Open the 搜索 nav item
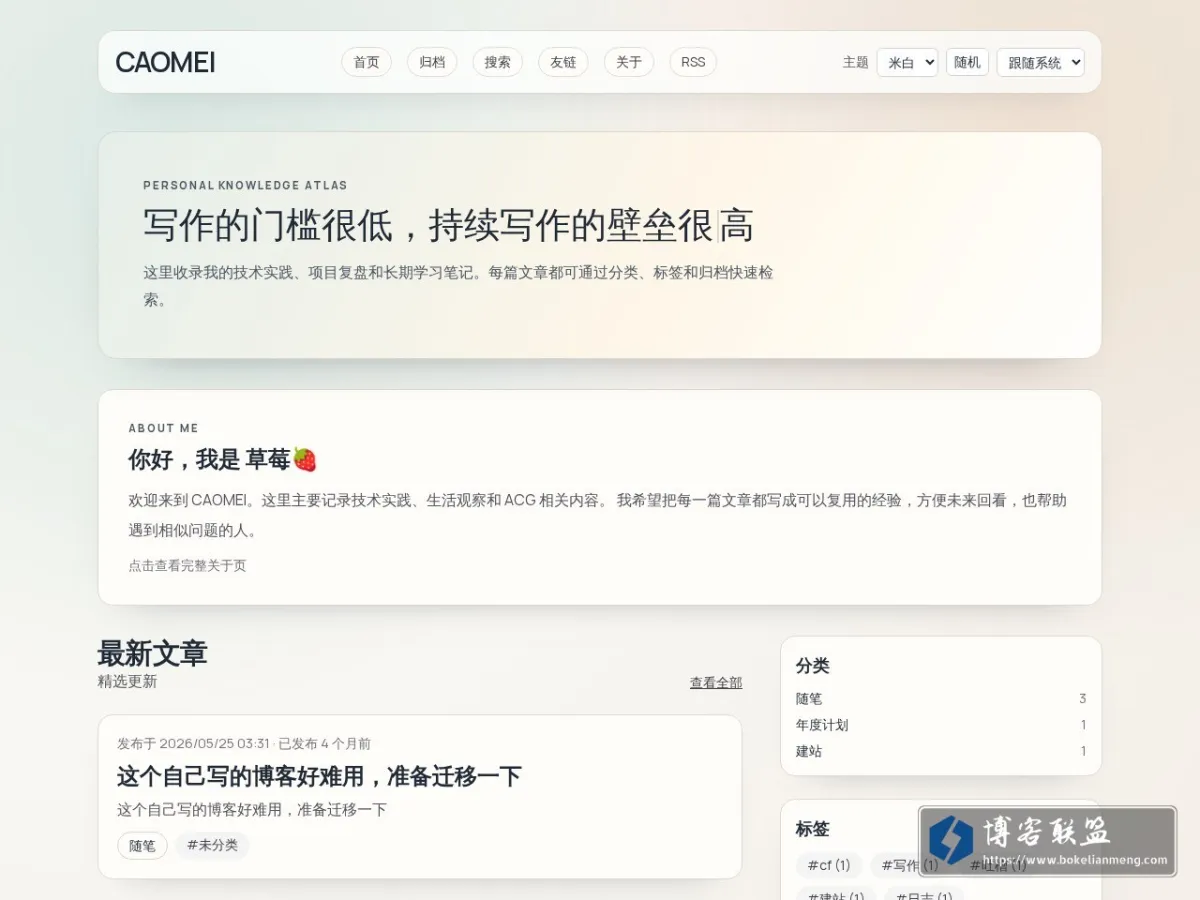1200x900 pixels. pos(498,62)
